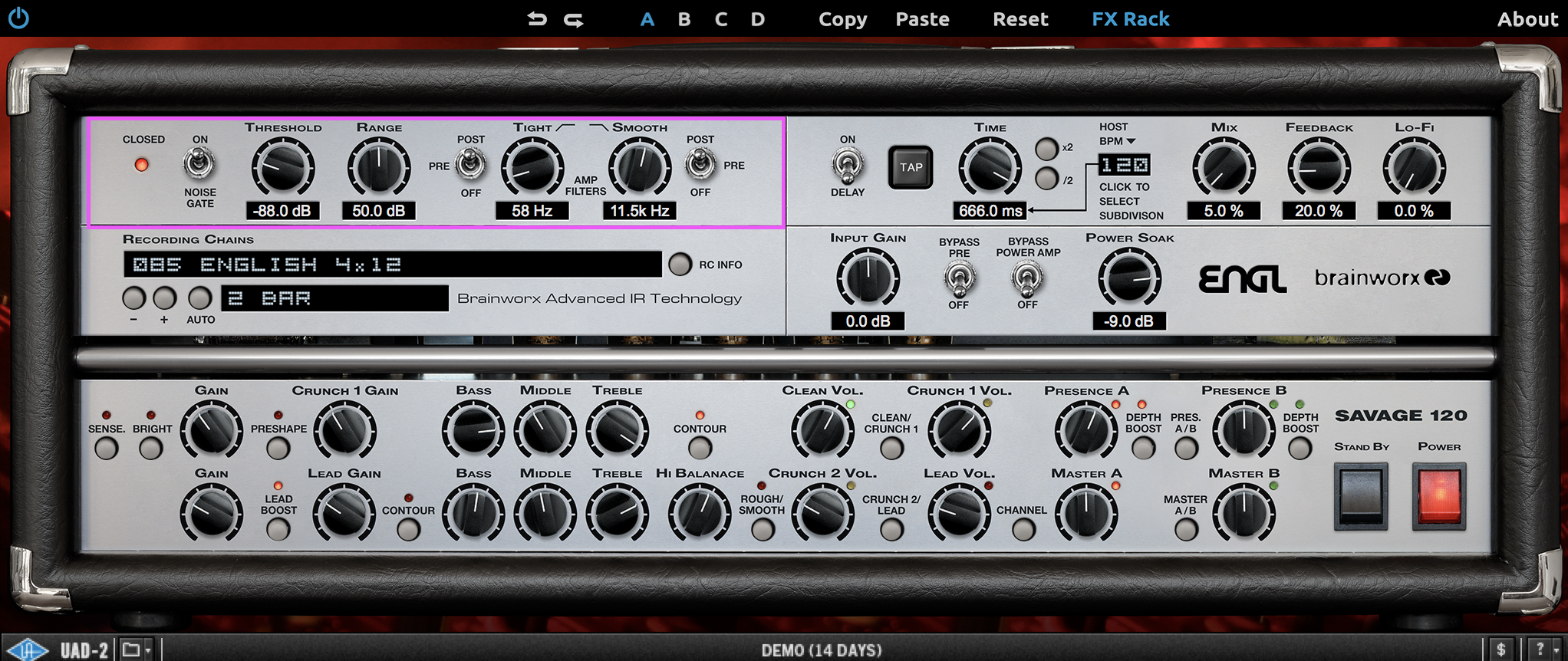Toggle the plugin power icon
Viewport: 1568px width, 661px height.
18,18
